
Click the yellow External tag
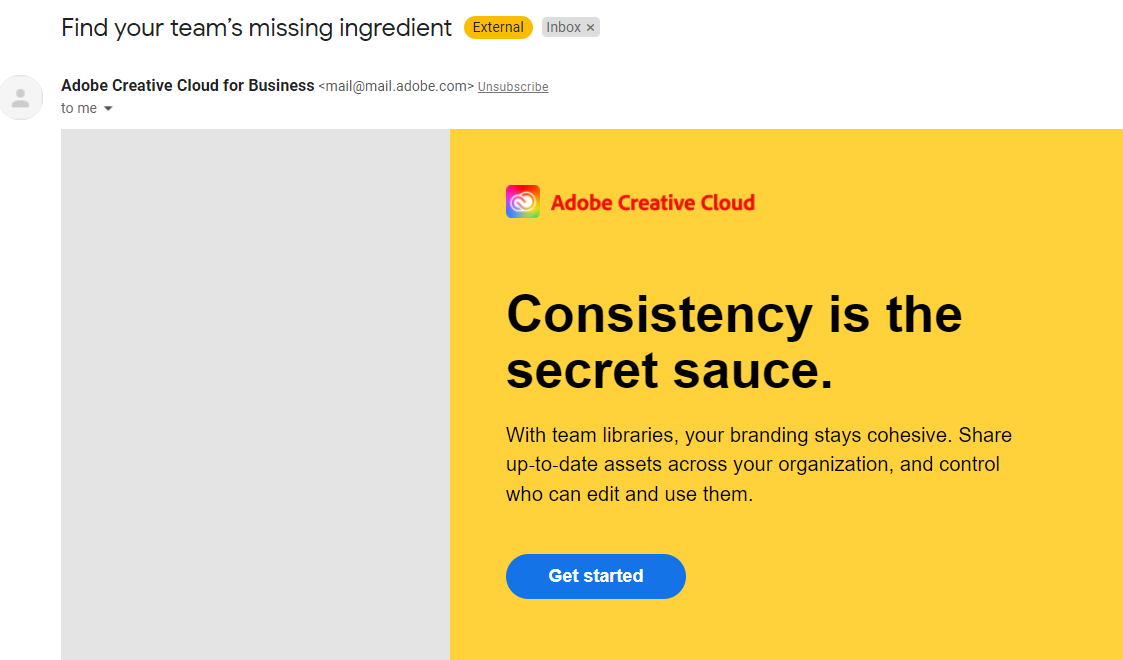coord(498,27)
